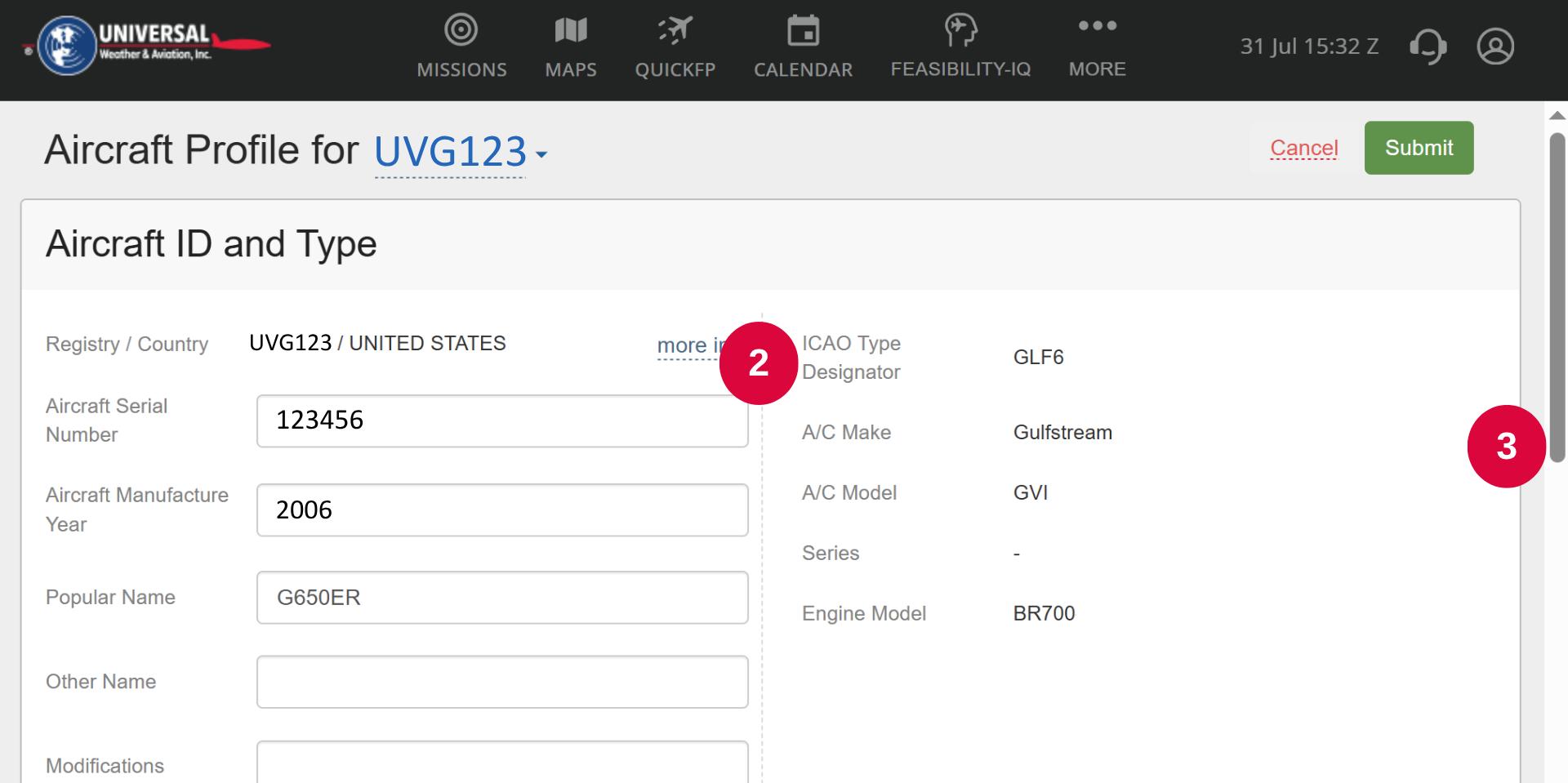
Task: Select the FEASIBILITY-IQ menu label
Action: [960, 69]
